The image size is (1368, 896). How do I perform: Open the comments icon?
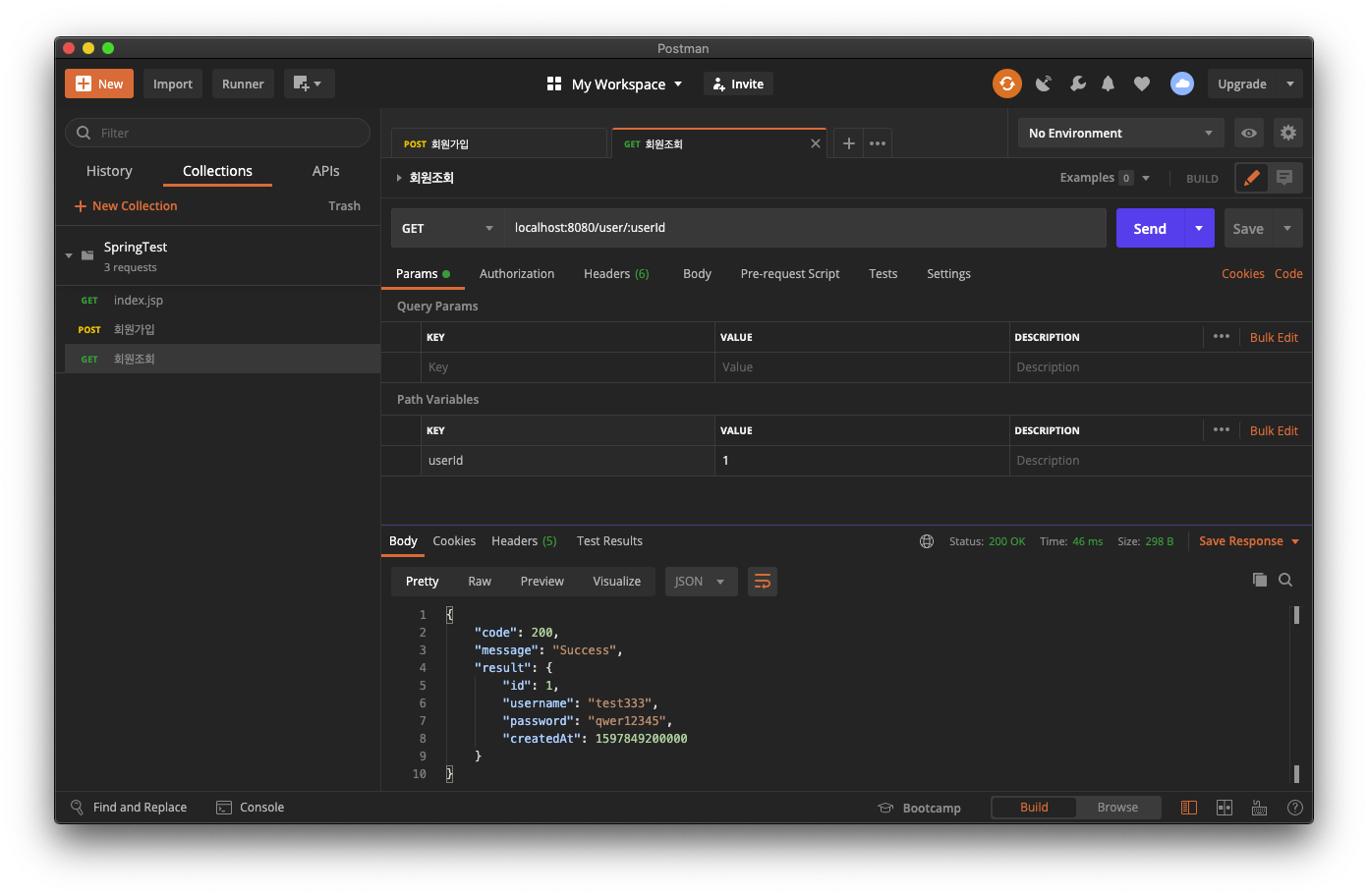coord(1284,178)
